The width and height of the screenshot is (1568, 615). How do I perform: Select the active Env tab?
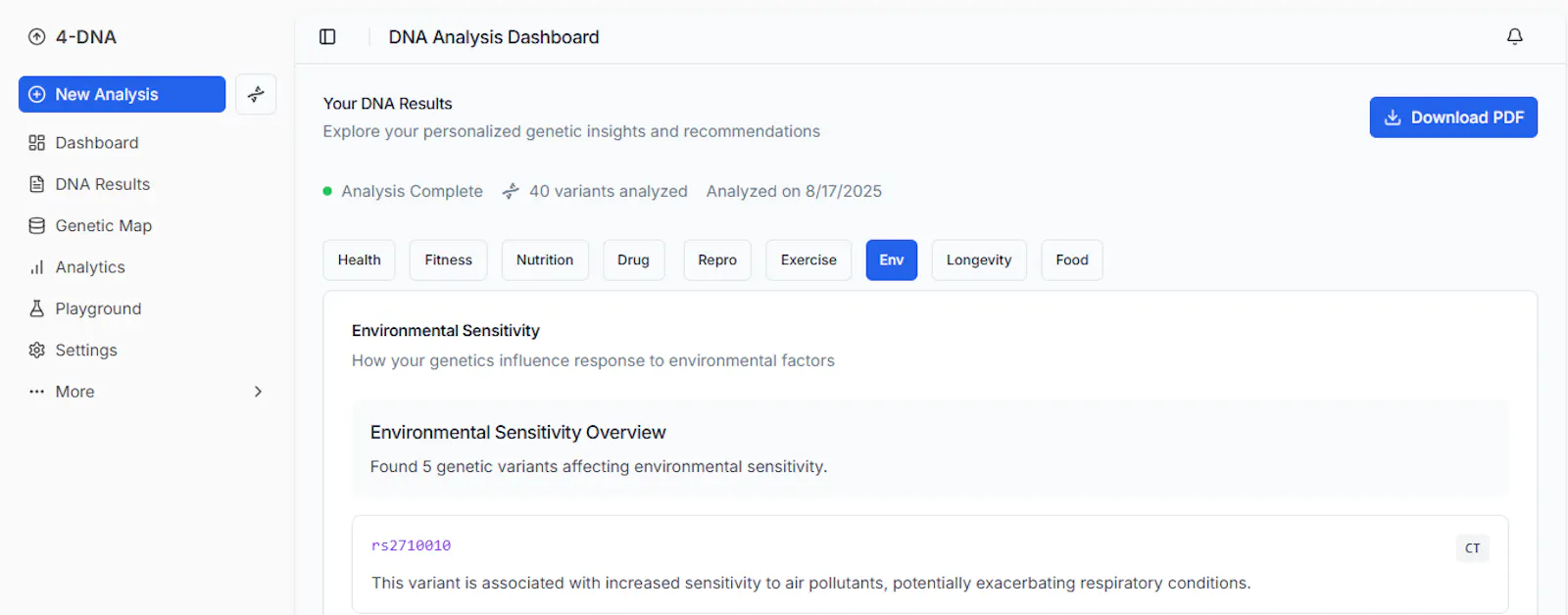click(x=892, y=260)
